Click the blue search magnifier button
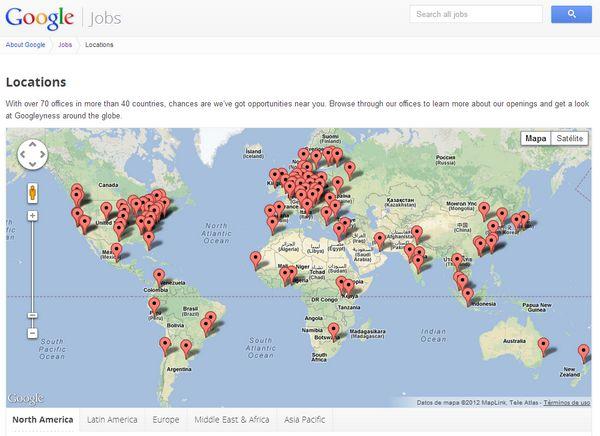The width and height of the screenshot is (600, 436). click(571, 14)
